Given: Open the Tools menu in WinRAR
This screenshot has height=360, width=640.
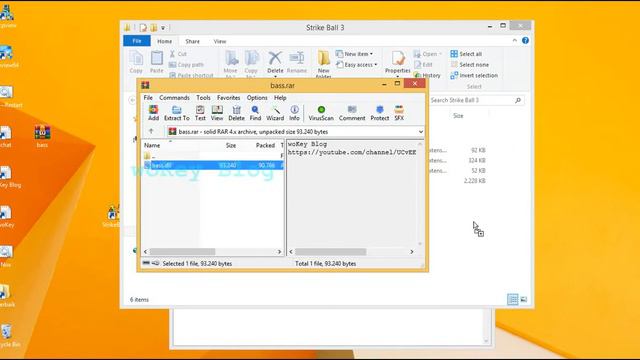Looking at the screenshot, I should coord(203,98).
